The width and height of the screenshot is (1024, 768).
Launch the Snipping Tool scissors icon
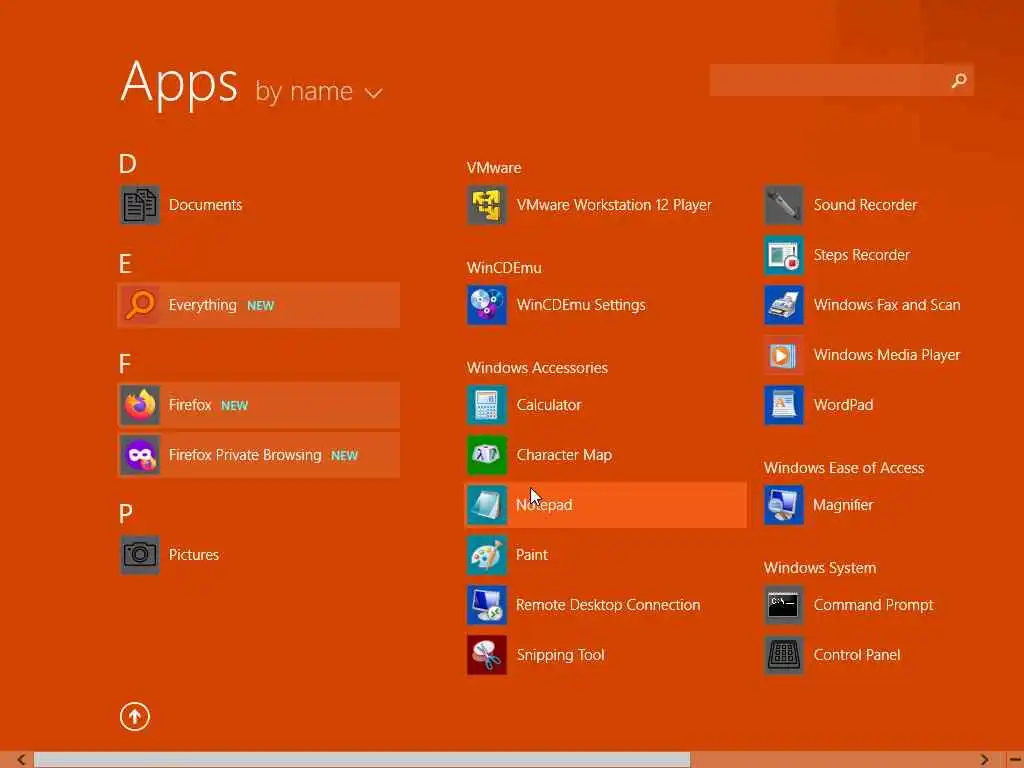click(x=487, y=655)
